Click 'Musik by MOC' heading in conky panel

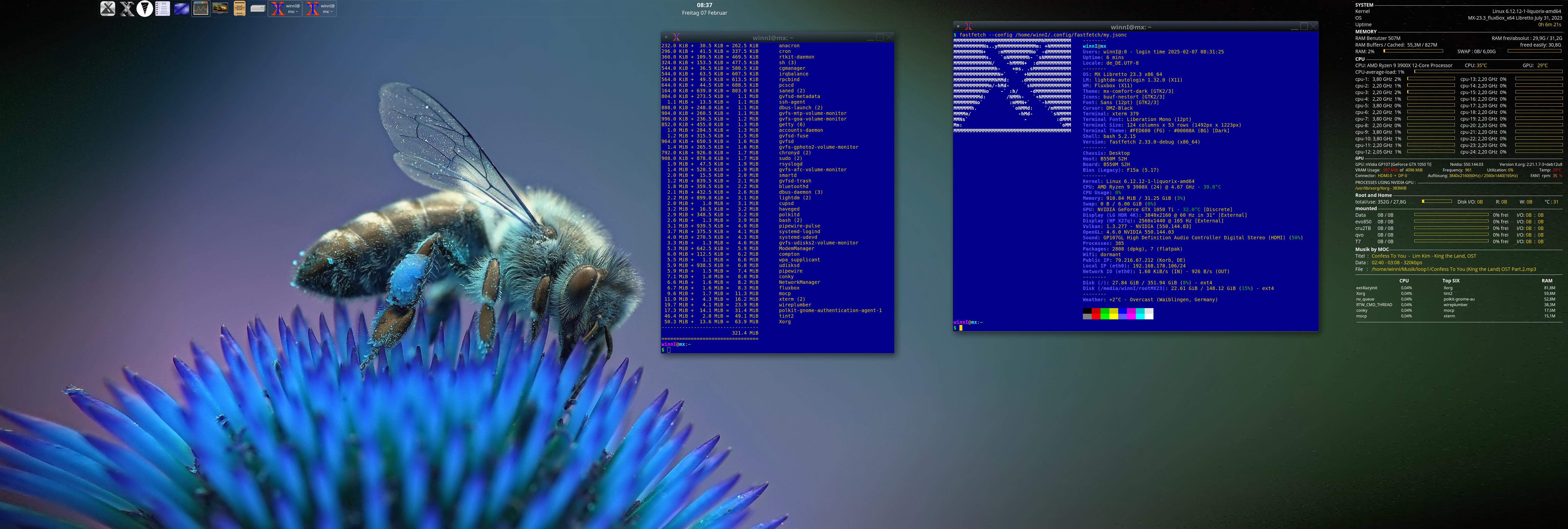(1372, 249)
